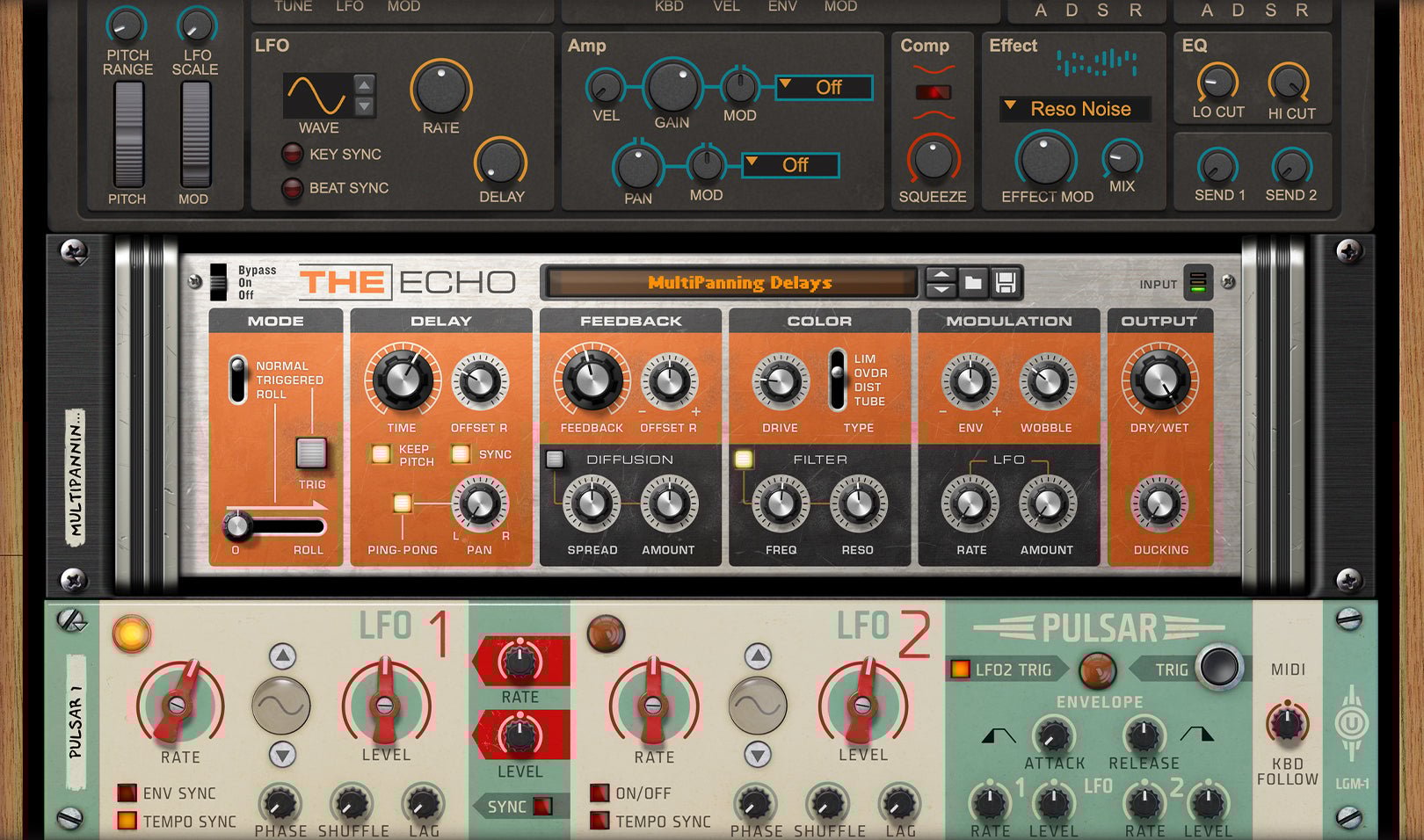Click the LFO 1 sine waveform display
Viewport: 1424px width, 840px height.
coord(281,705)
